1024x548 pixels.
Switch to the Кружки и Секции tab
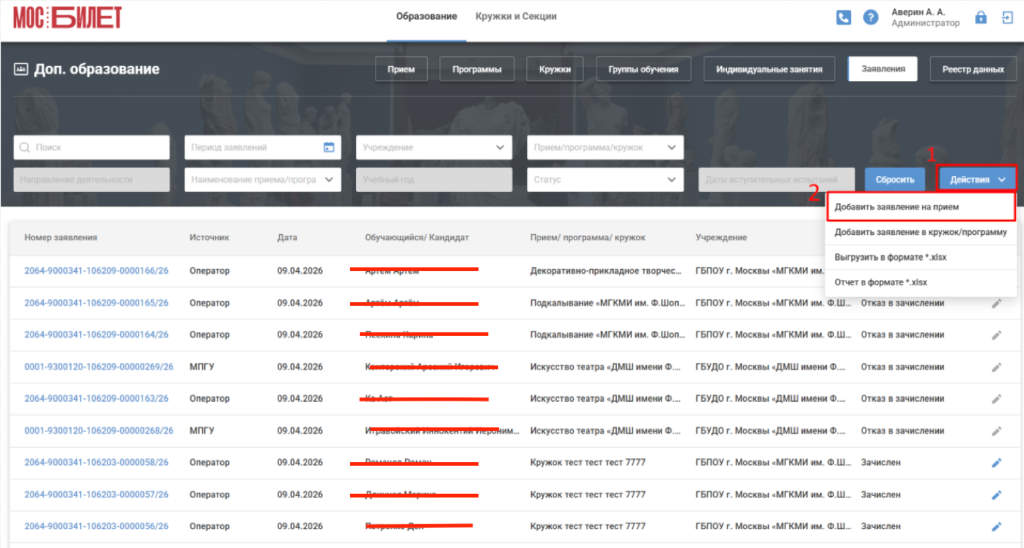tap(516, 16)
